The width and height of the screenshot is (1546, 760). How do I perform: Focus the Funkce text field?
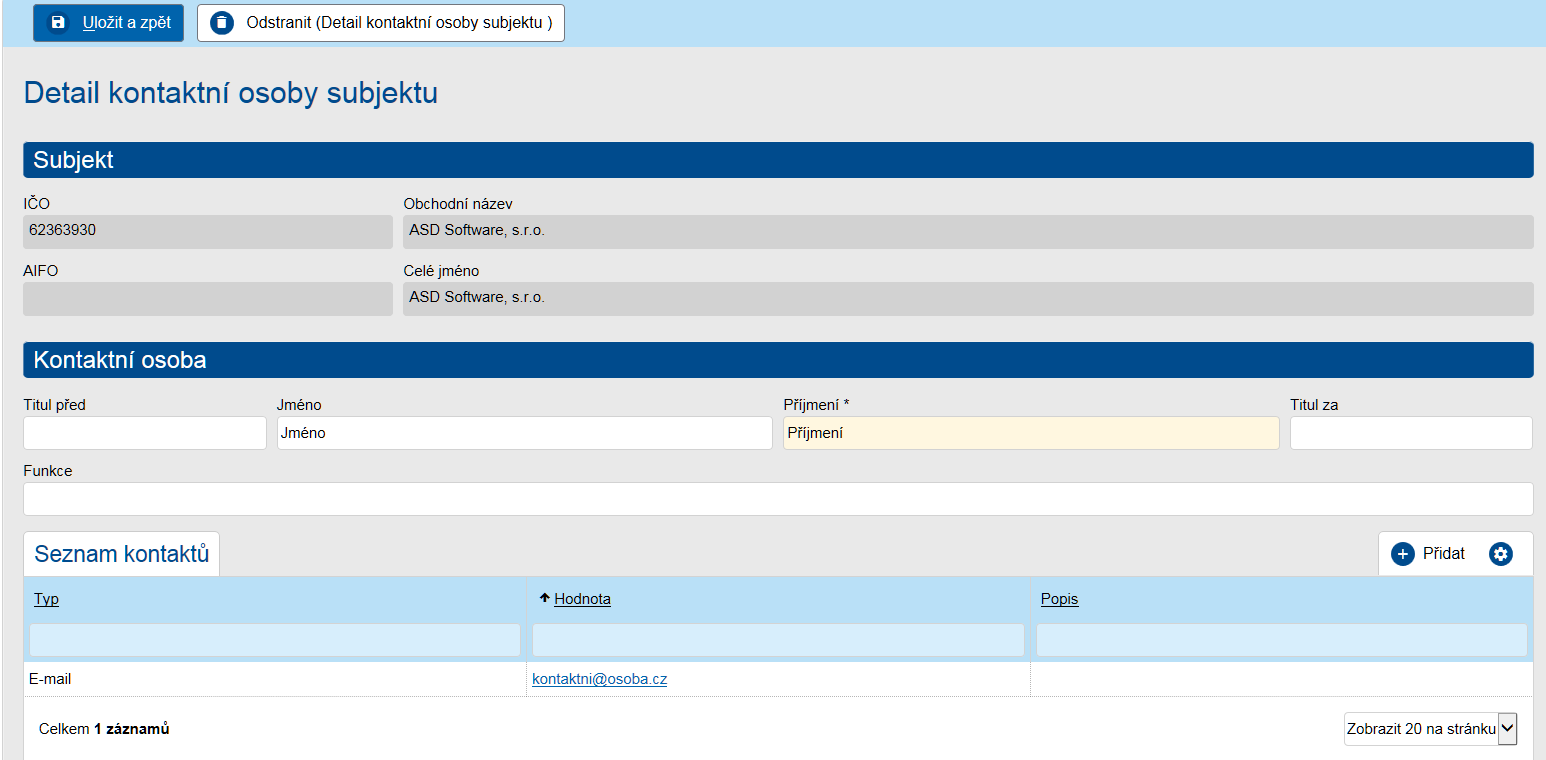click(777, 499)
